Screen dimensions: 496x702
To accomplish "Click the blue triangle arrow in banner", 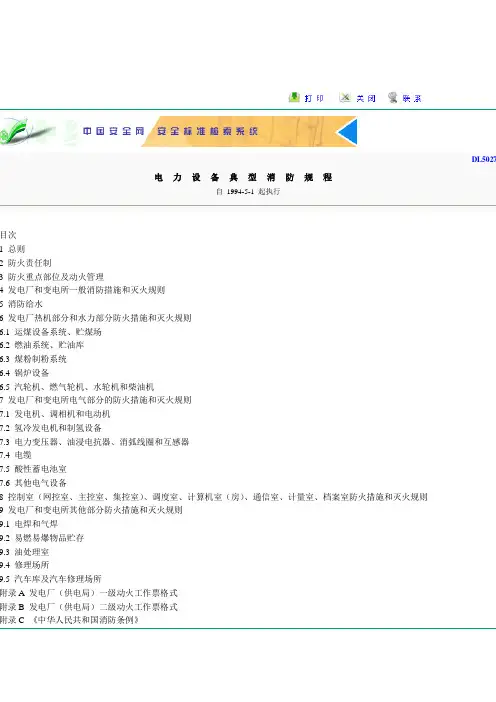I will (x=347, y=132).
